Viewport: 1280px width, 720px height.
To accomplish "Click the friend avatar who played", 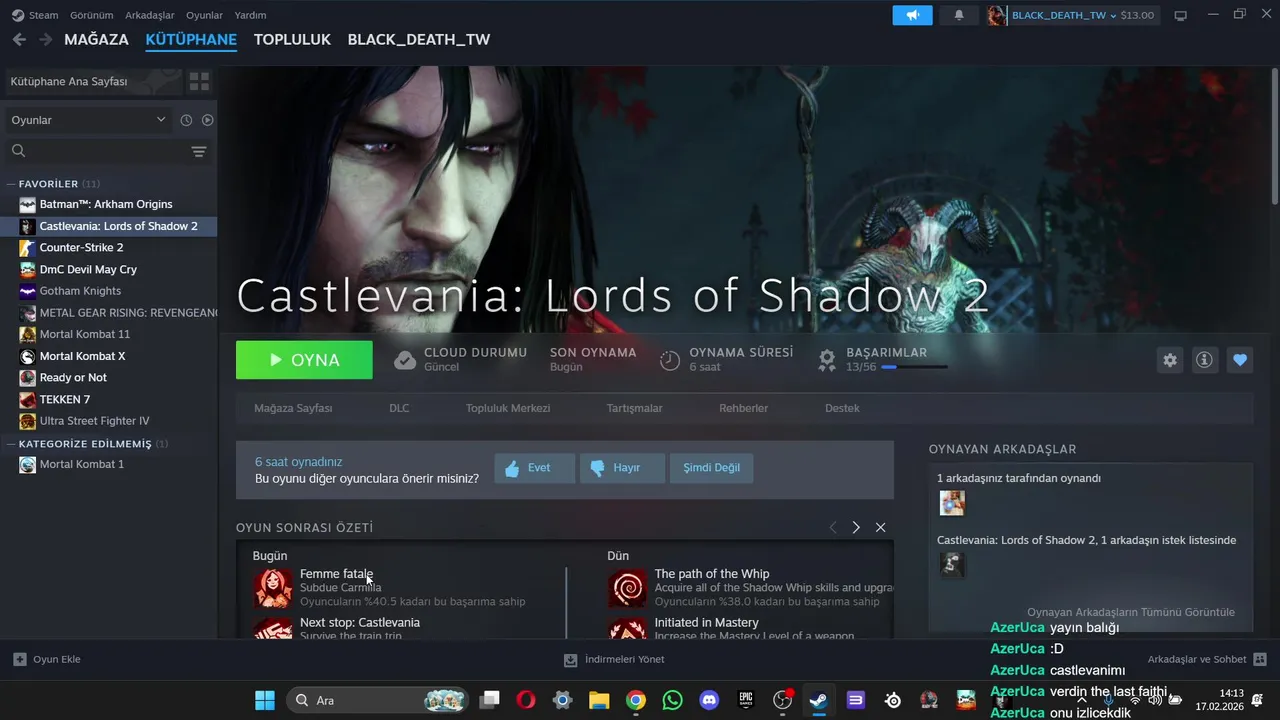I will pyautogui.click(x=952, y=503).
